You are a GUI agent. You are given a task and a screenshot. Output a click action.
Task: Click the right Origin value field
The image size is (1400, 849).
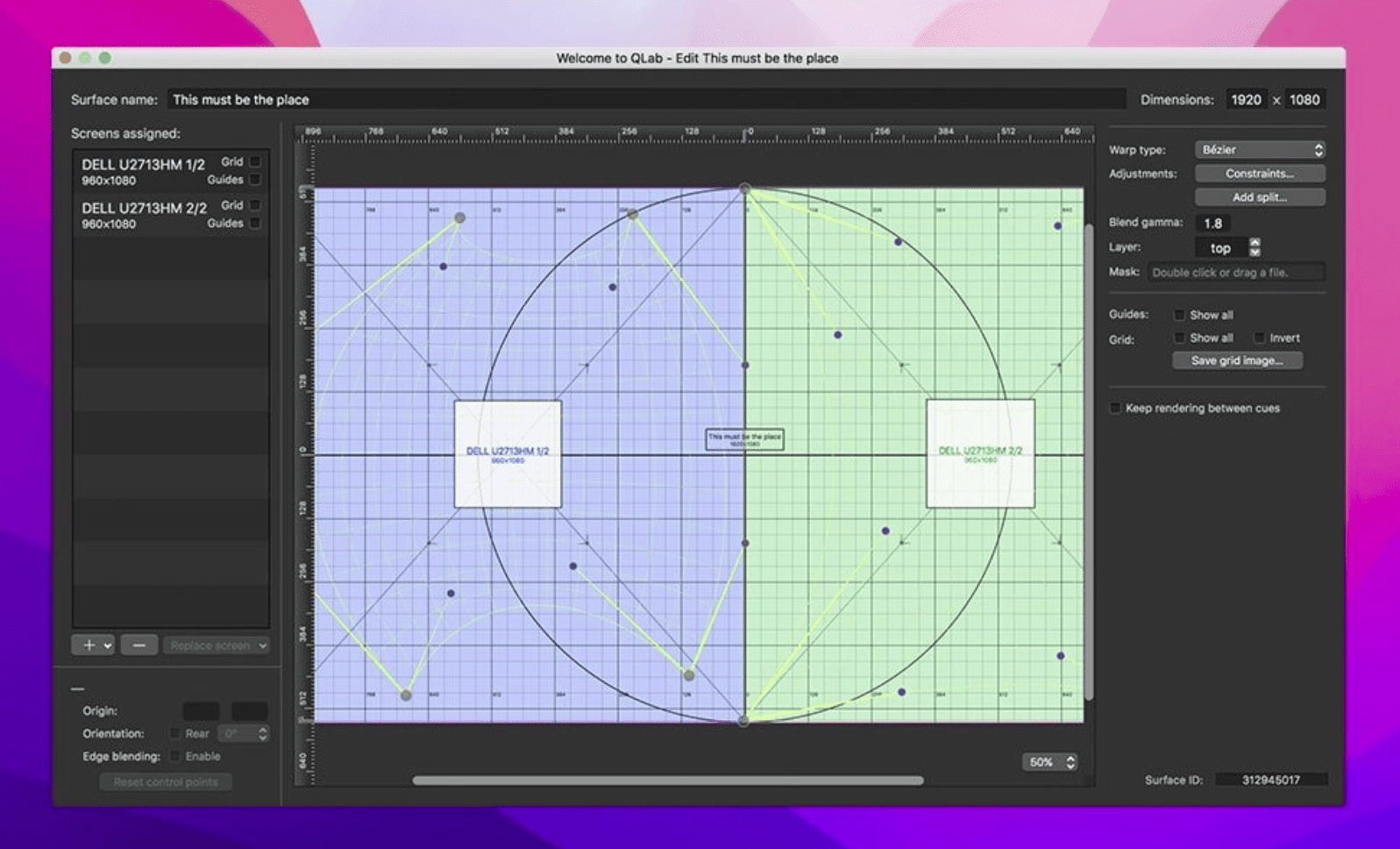point(249,711)
